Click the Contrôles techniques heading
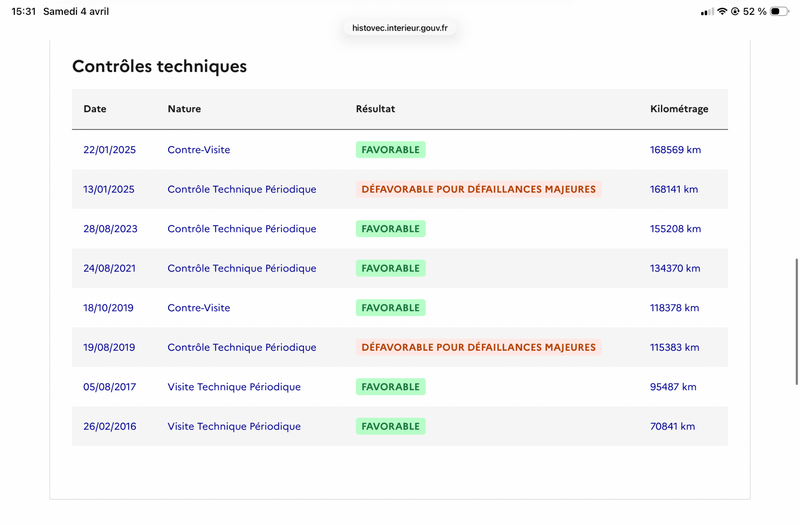The image size is (800, 525). tap(159, 67)
